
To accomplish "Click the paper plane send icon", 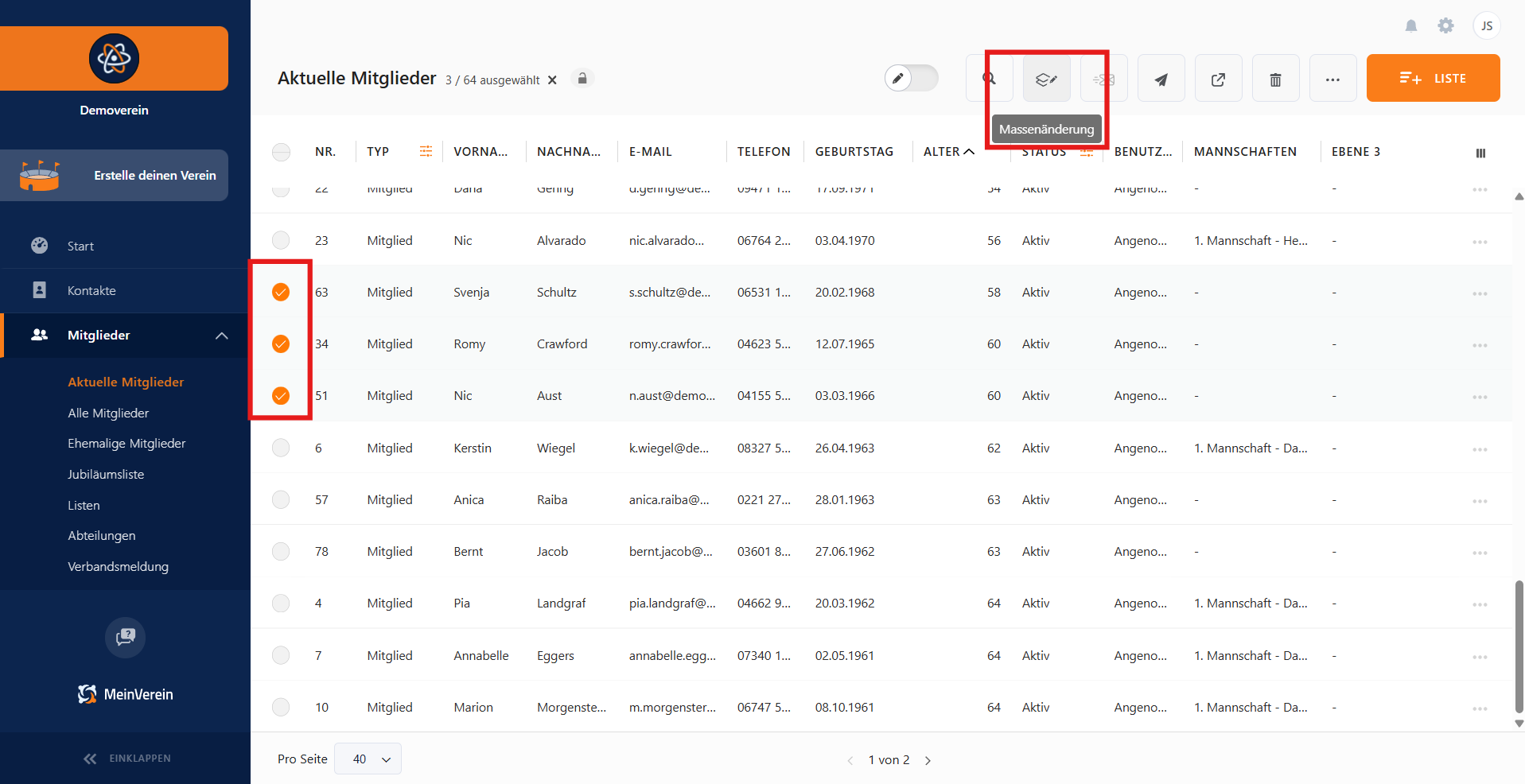I will pos(1161,79).
